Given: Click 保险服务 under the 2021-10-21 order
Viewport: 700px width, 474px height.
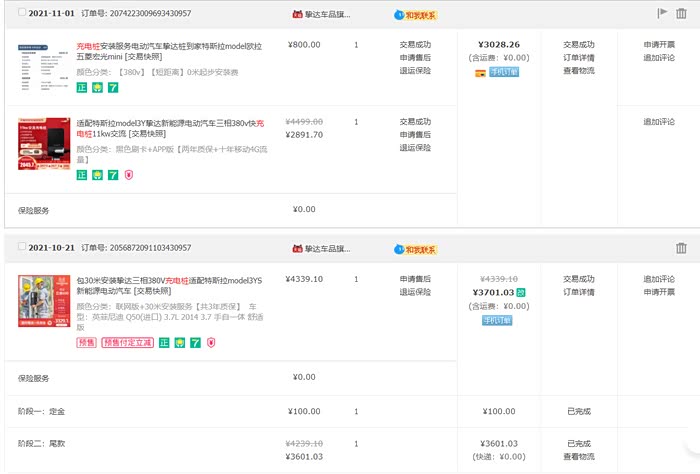Looking at the screenshot, I should coord(33,378).
